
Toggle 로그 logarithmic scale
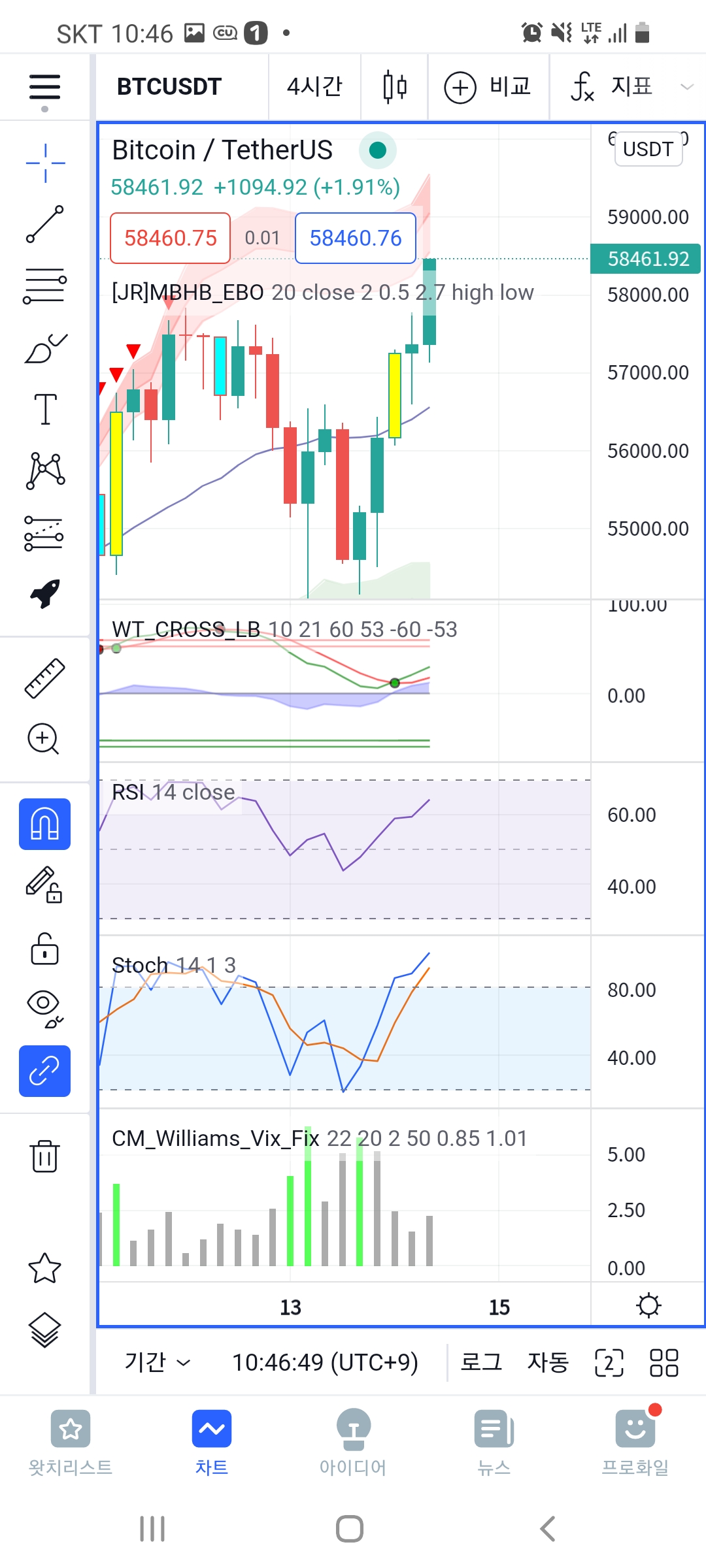(x=481, y=1362)
